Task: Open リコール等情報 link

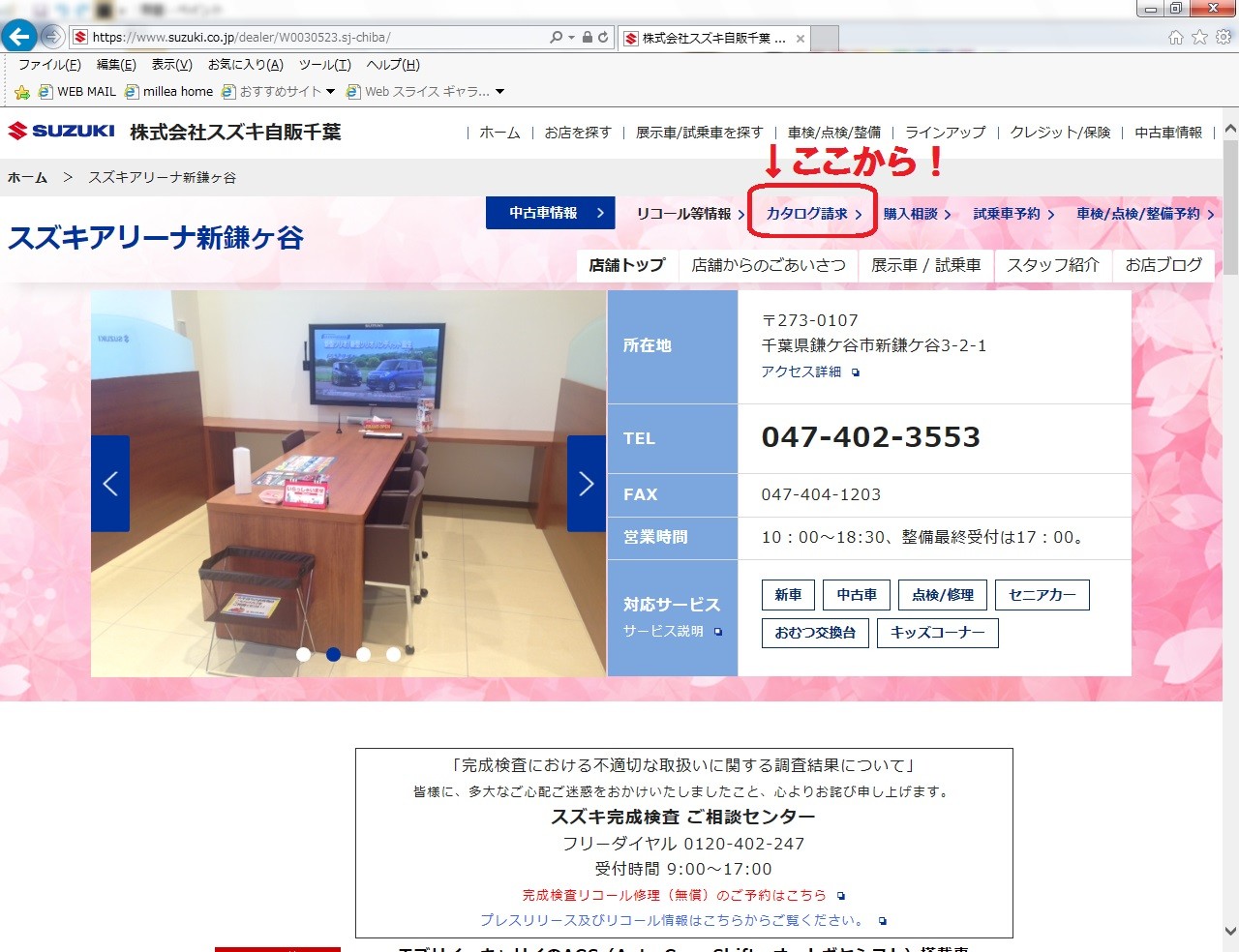Action: point(690,214)
